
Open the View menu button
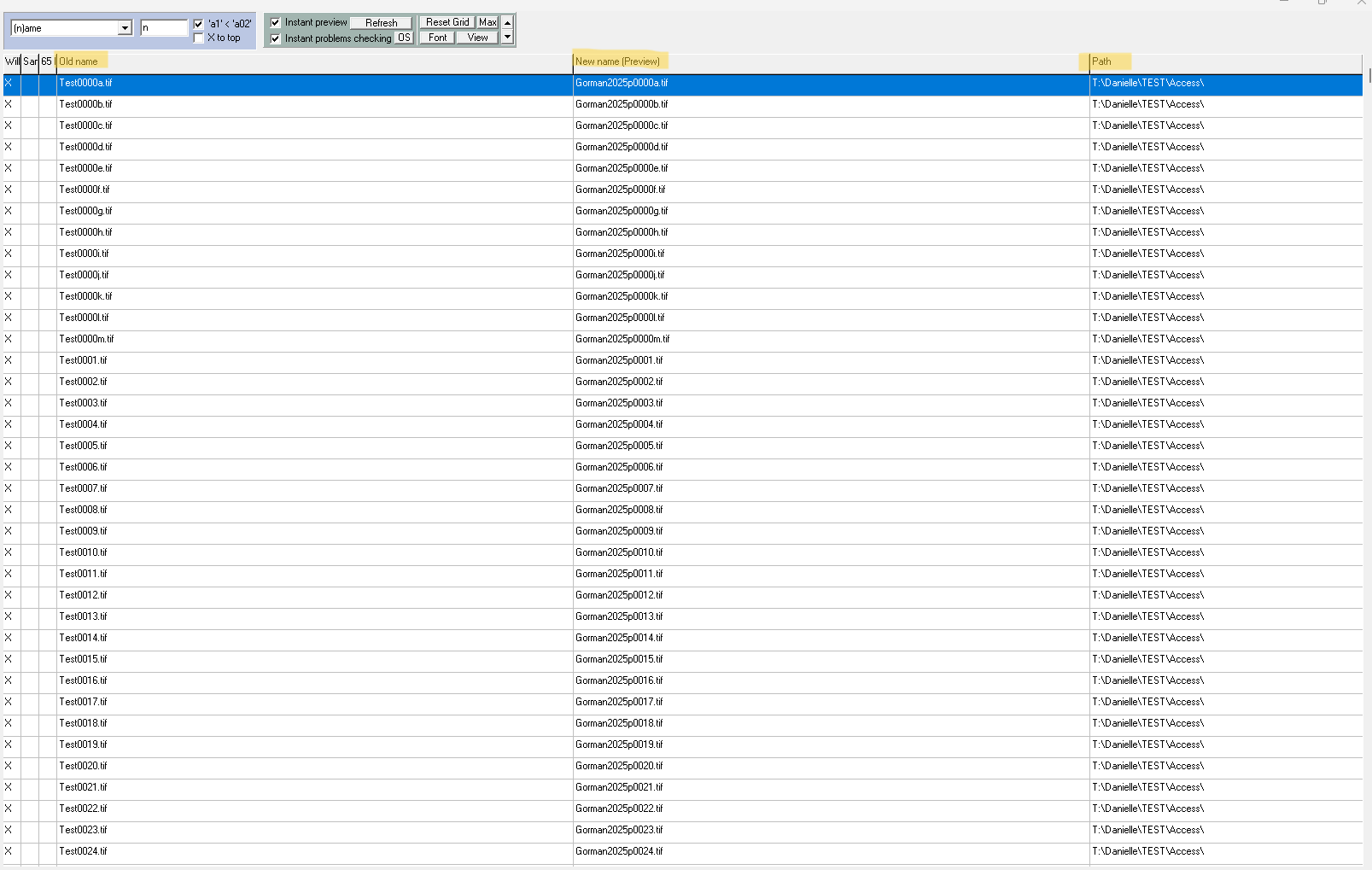[477, 38]
